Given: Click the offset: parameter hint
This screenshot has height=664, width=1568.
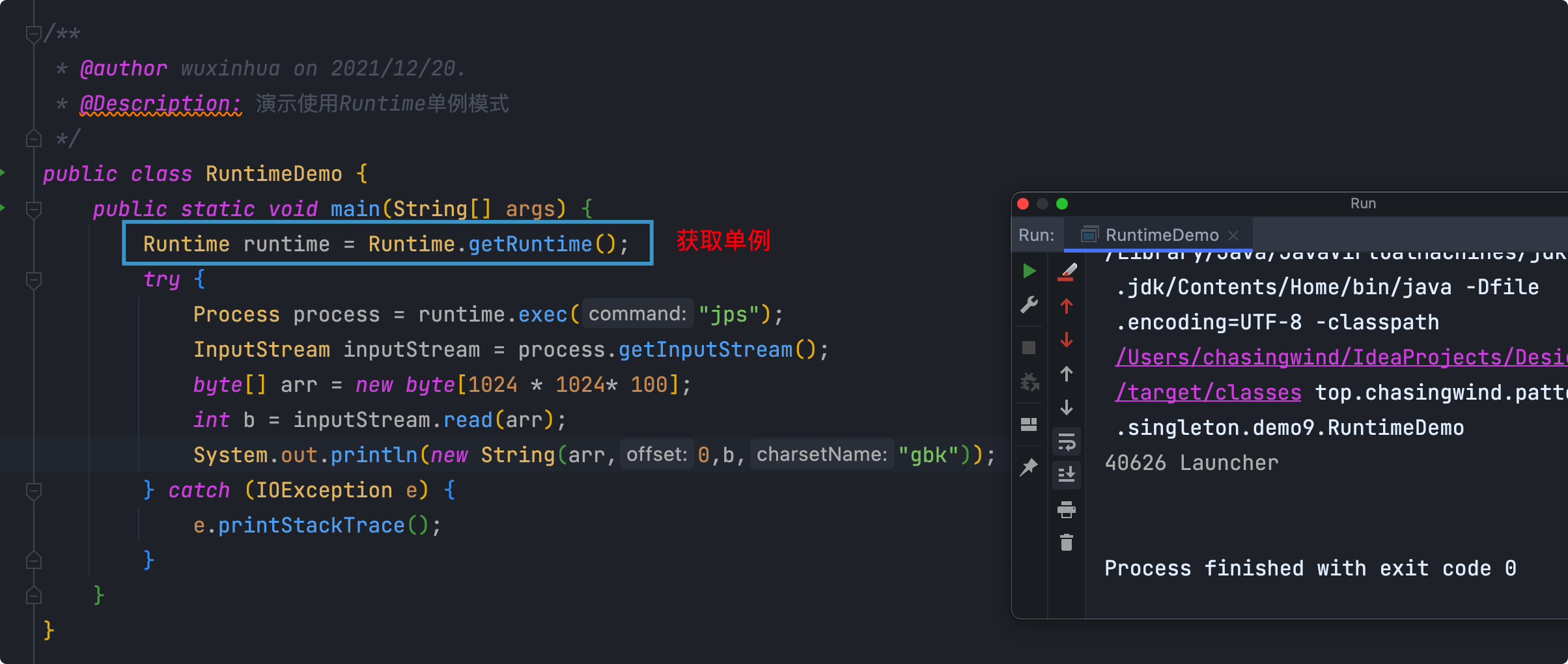Looking at the screenshot, I should [x=656, y=454].
